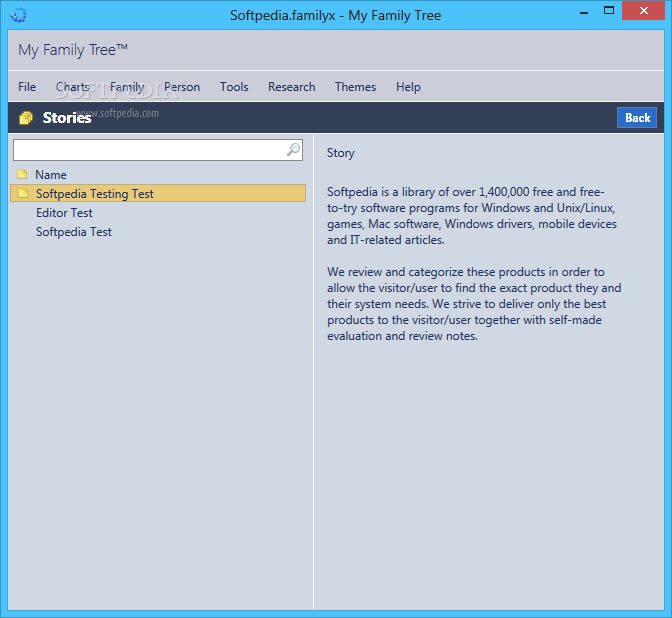Click the Story heading label
Image resolution: width=672 pixels, height=618 pixels.
pyautogui.click(x=341, y=153)
